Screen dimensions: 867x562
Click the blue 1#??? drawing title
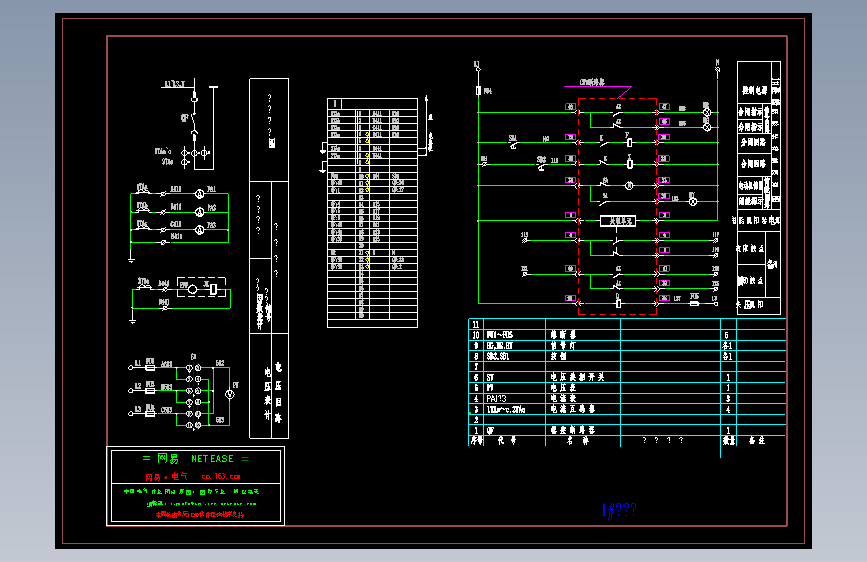(619, 510)
